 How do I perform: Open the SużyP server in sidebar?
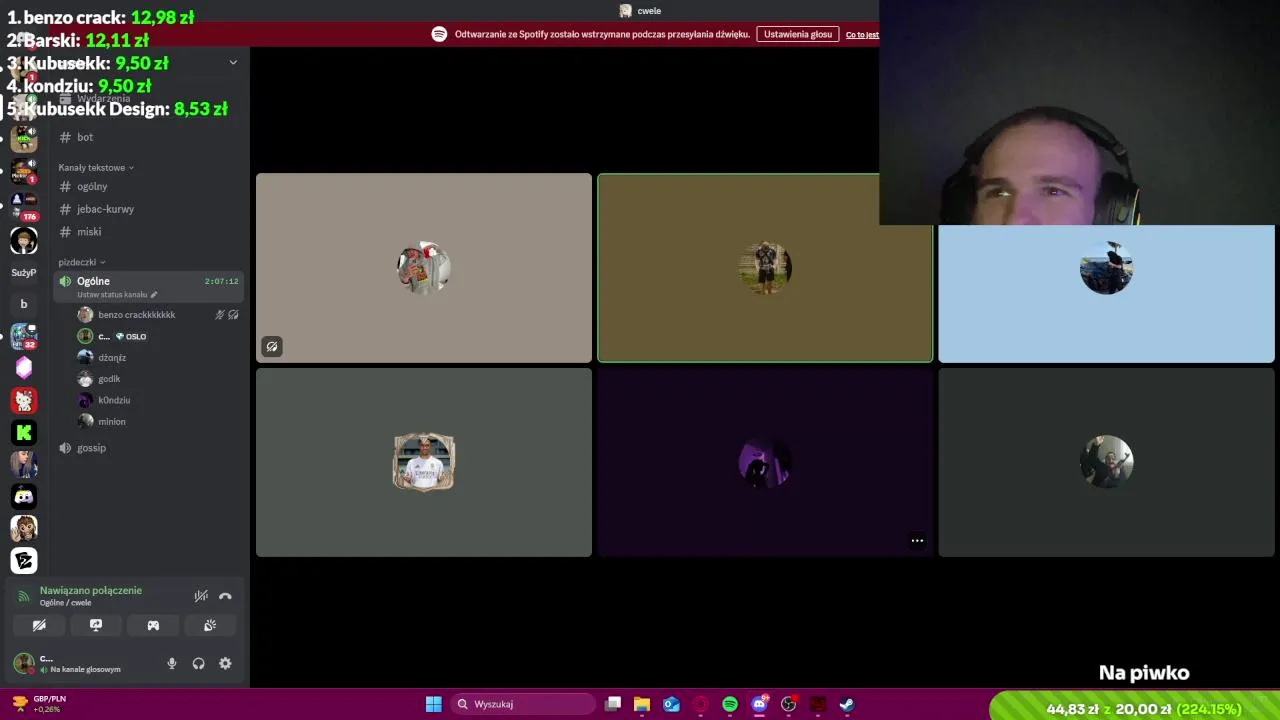[x=24, y=272]
